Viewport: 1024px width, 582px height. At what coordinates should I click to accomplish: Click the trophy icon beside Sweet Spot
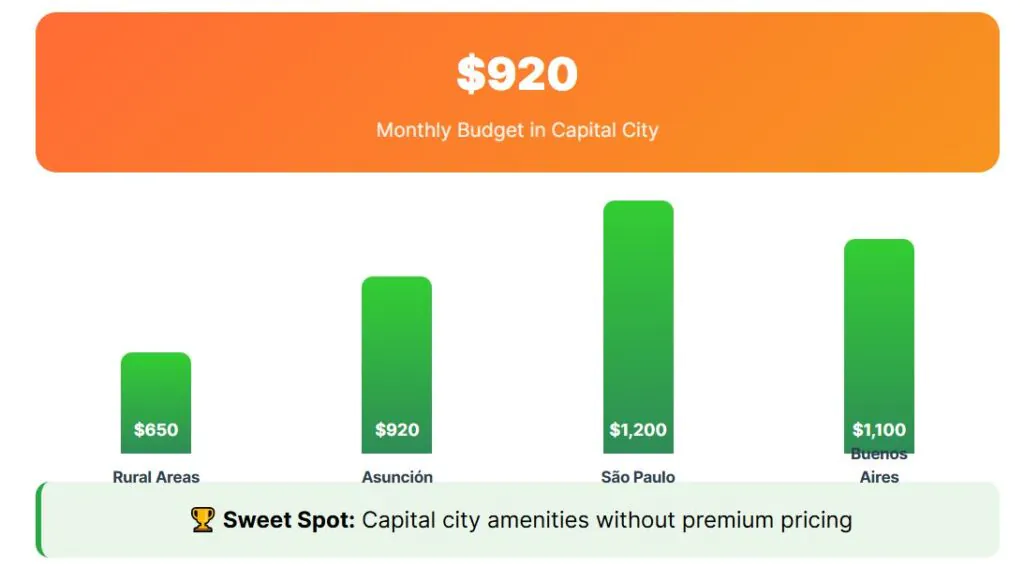point(203,520)
